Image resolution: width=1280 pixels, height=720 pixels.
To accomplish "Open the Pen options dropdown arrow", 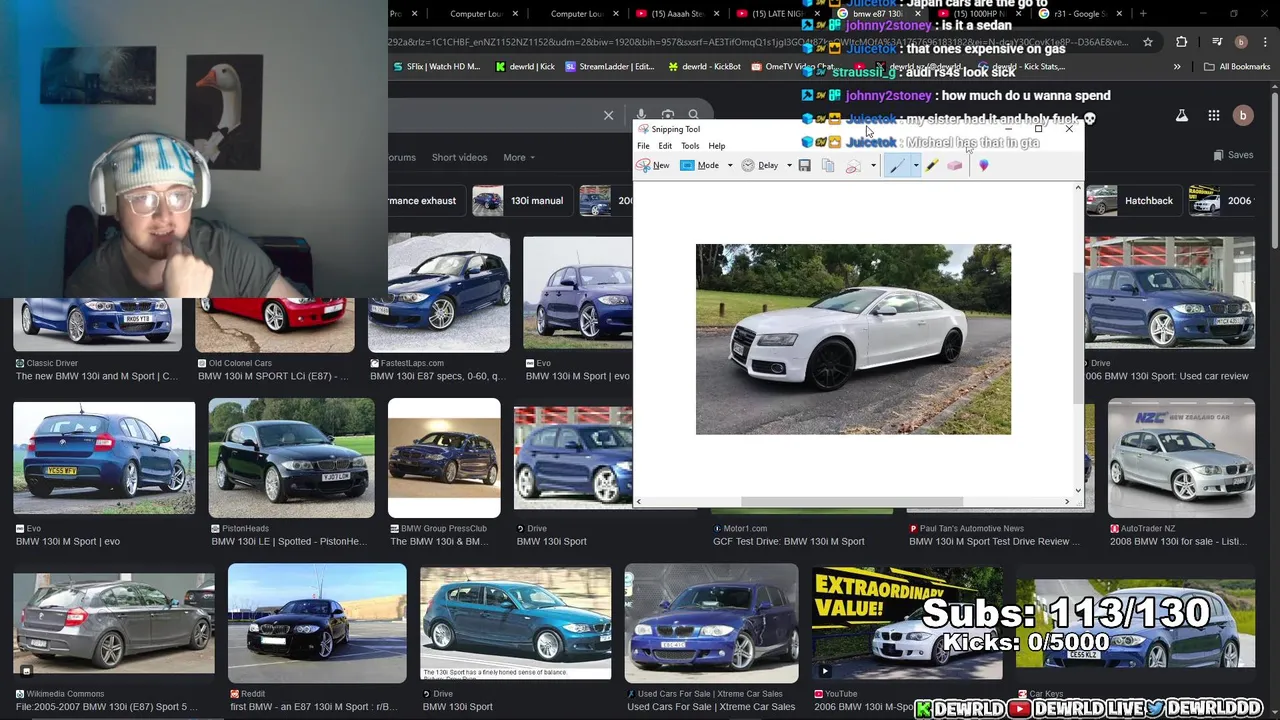I will pyautogui.click(x=915, y=165).
